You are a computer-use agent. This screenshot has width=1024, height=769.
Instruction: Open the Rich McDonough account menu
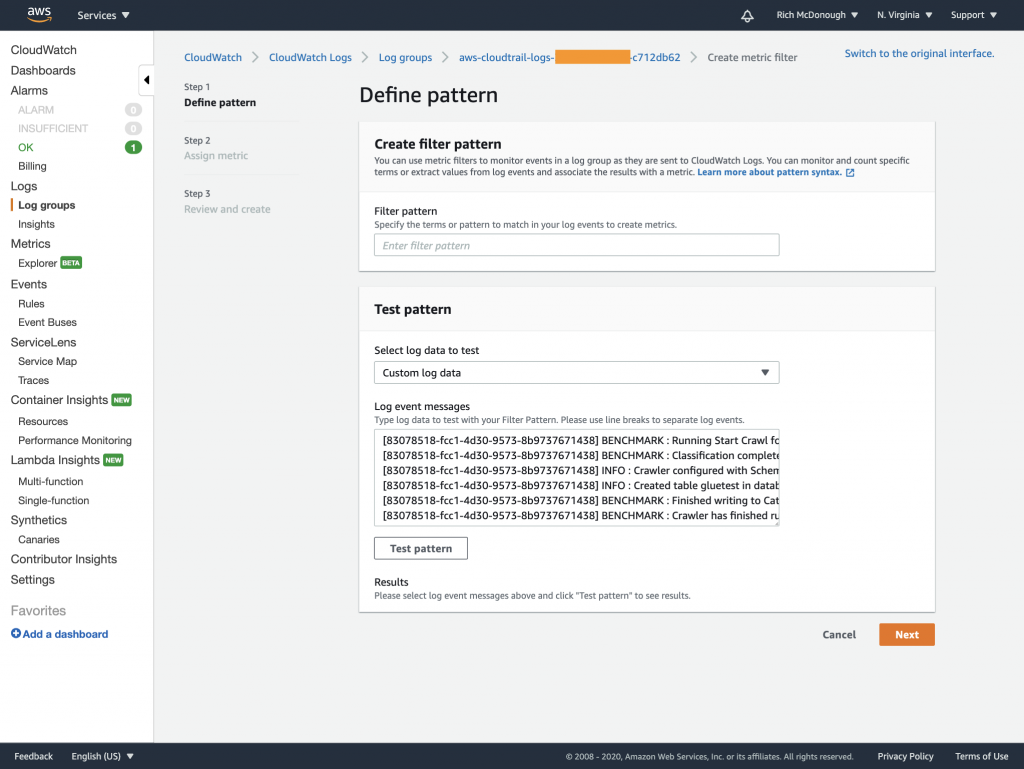[x=813, y=14]
